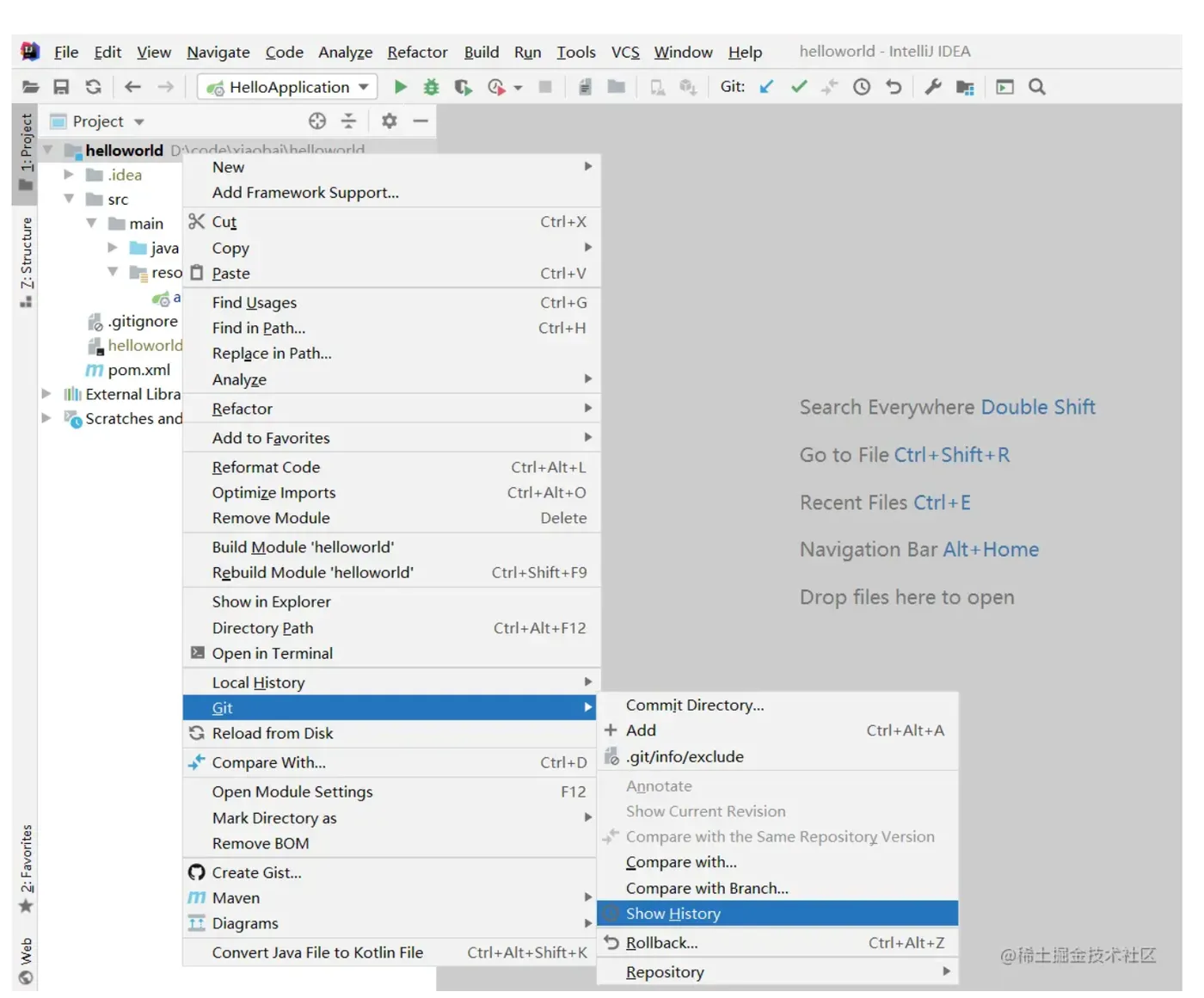
Task: Click the Collapse All icon in Project panel
Action: [x=348, y=121]
